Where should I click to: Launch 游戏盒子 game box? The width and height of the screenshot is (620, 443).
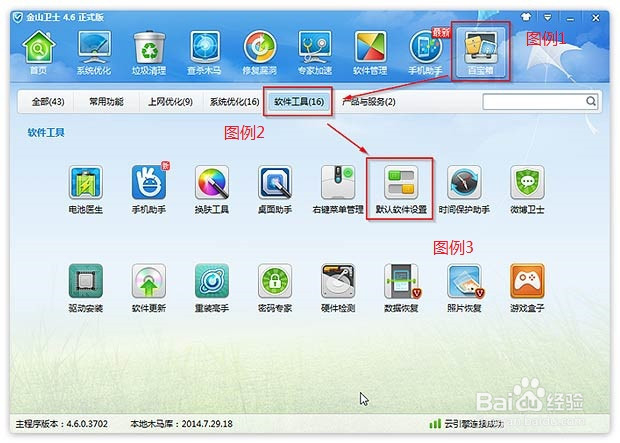[x=527, y=288]
